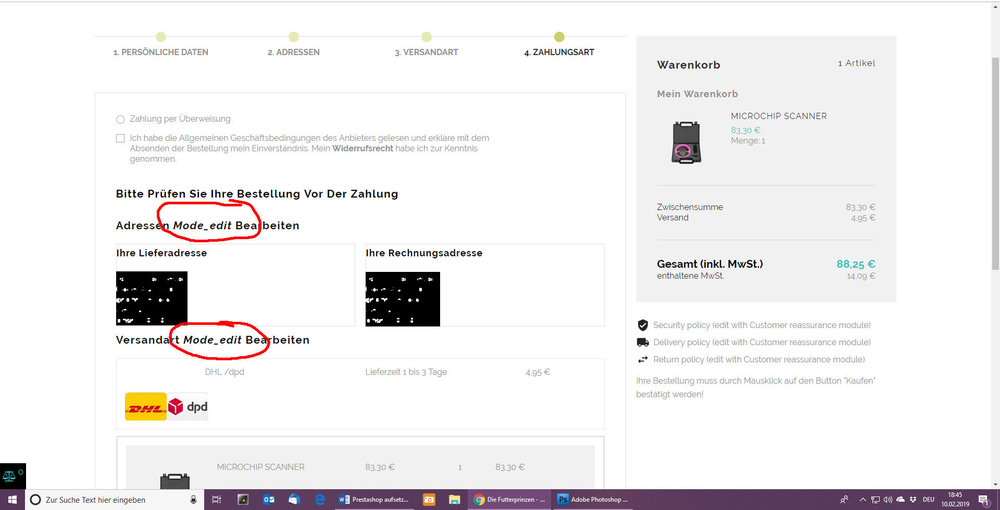The image size is (1000, 510).
Task: Click the DHL logo in shipping row
Action: coord(145,407)
